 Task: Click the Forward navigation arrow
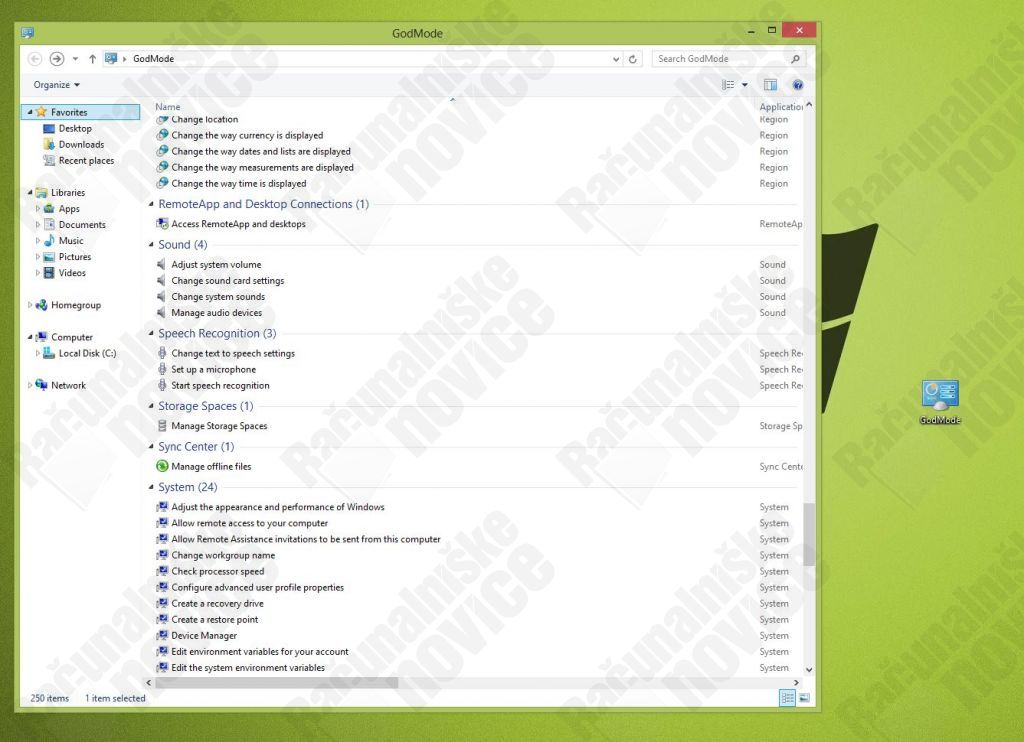pos(57,59)
